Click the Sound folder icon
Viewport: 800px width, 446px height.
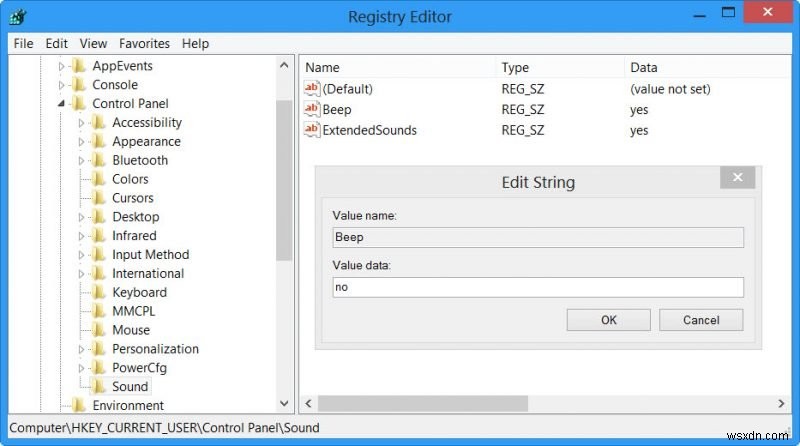(99, 387)
